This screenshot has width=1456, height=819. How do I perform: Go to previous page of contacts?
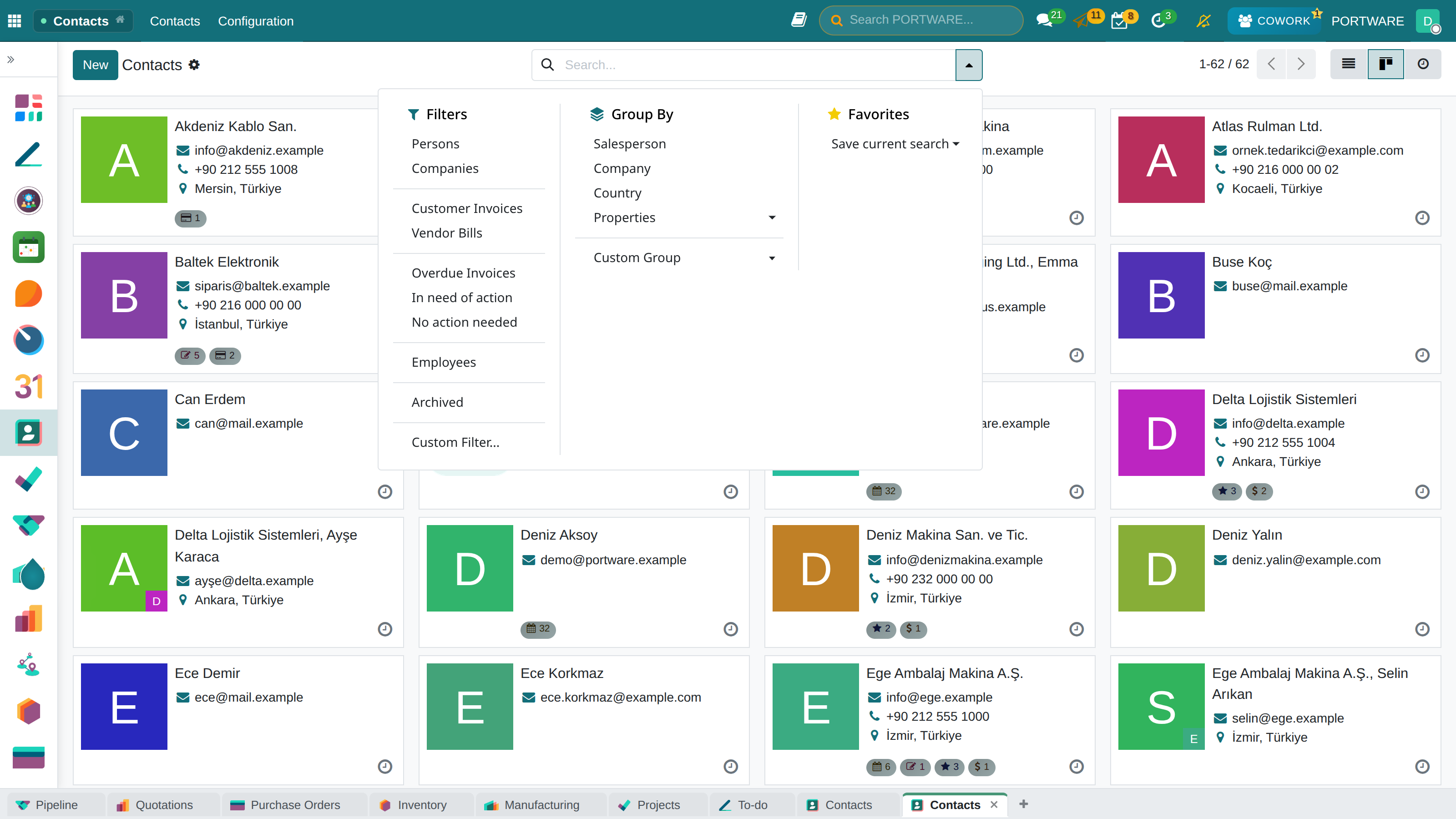click(x=1271, y=64)
